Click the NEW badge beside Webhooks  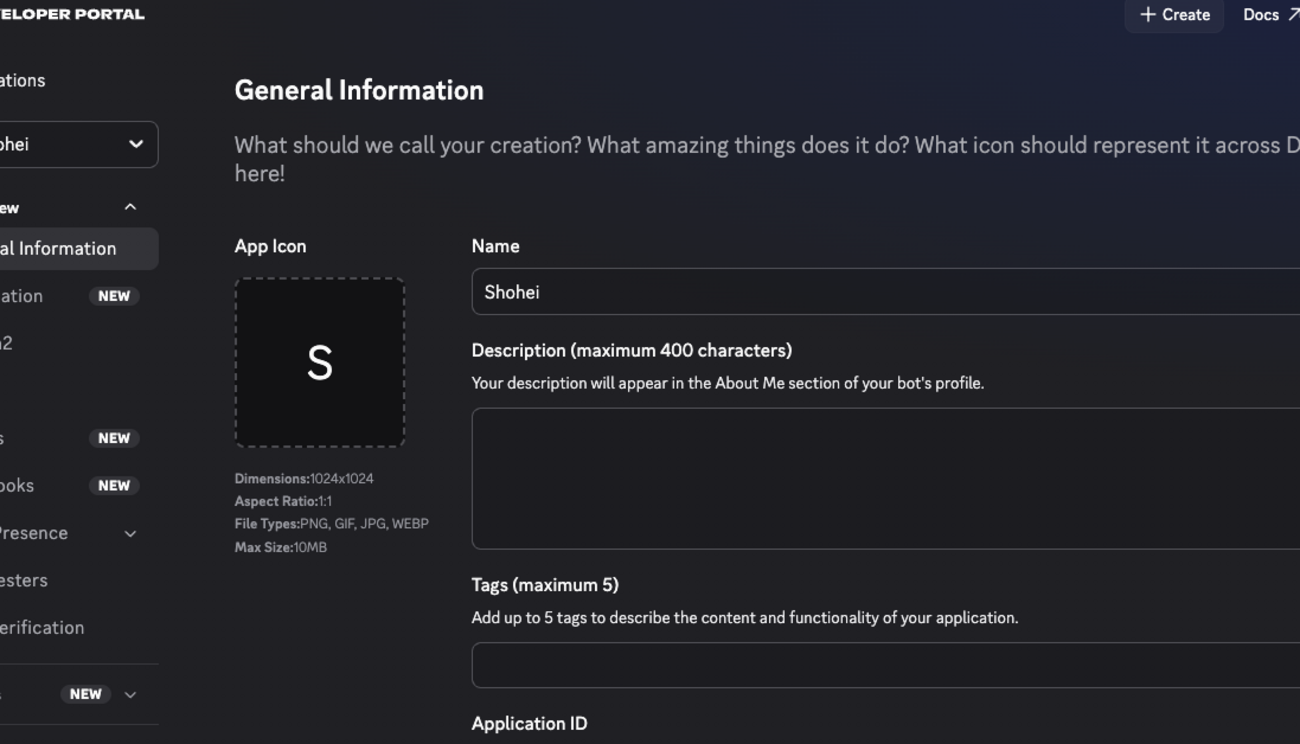point(114,486)
